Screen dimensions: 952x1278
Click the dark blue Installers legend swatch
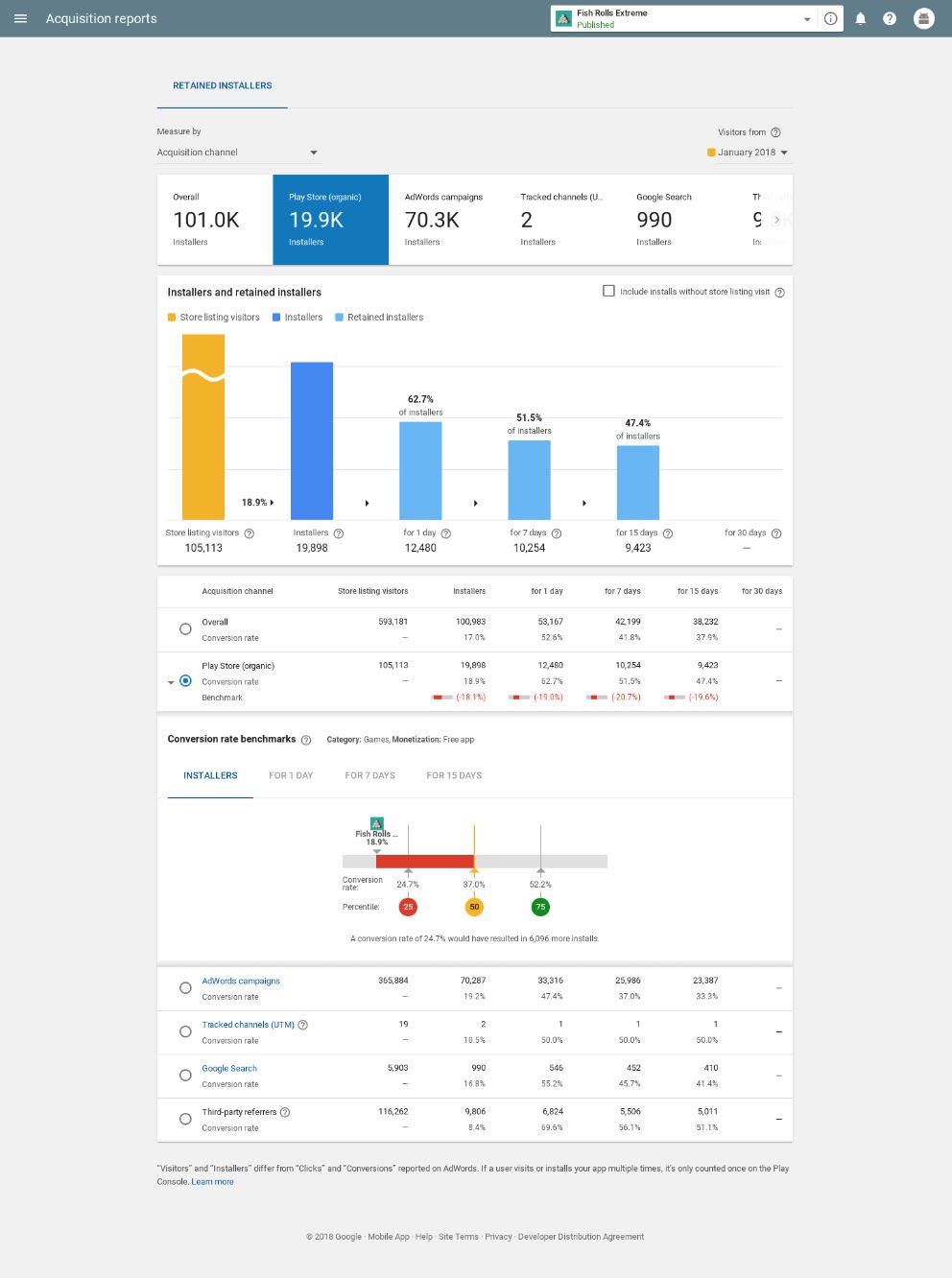point(276,318)
